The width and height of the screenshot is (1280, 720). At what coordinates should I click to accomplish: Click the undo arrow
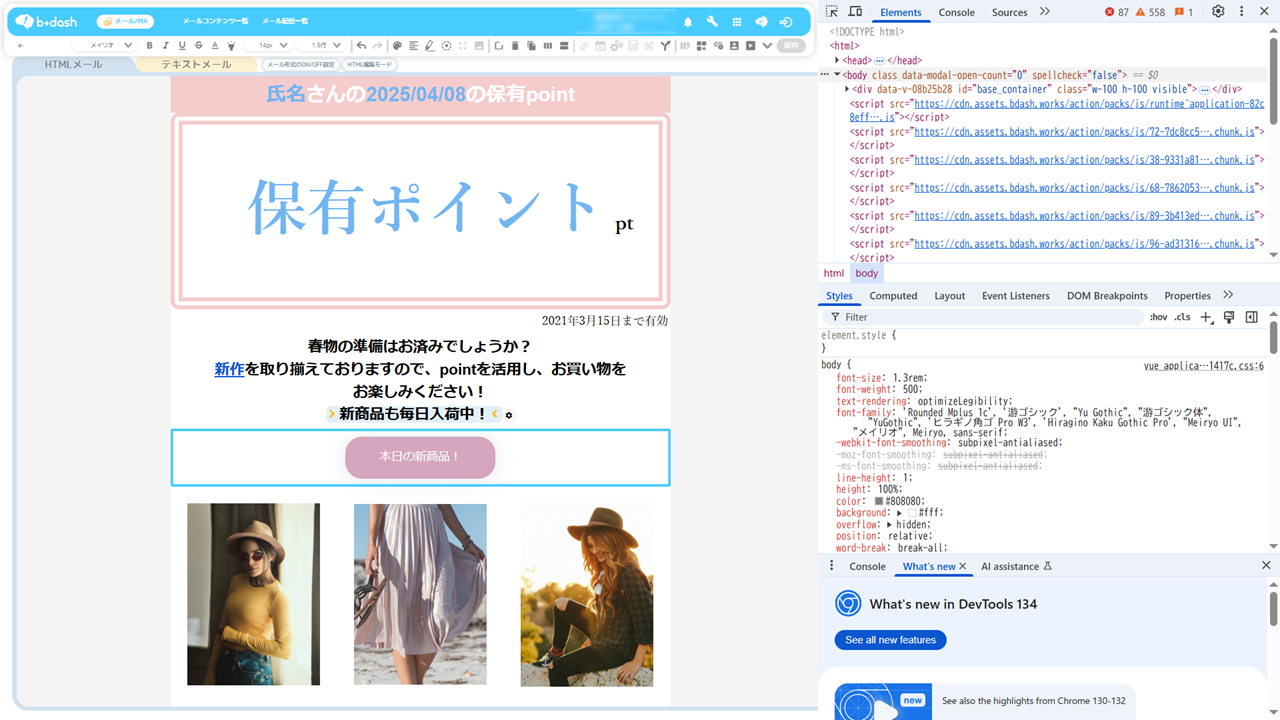(x=361, y=45)
